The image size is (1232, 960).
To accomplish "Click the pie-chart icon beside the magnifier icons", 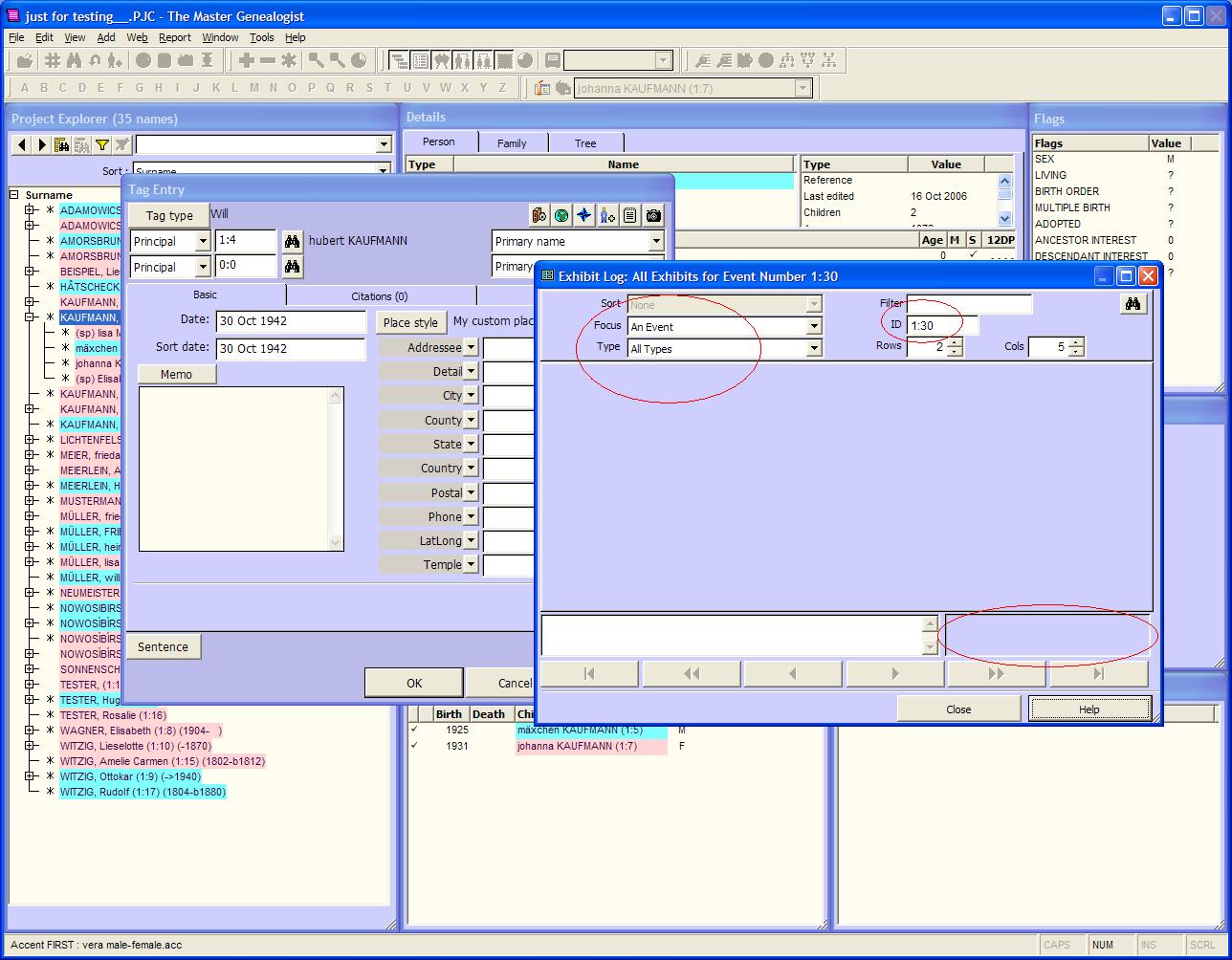I will pos(359,60).
